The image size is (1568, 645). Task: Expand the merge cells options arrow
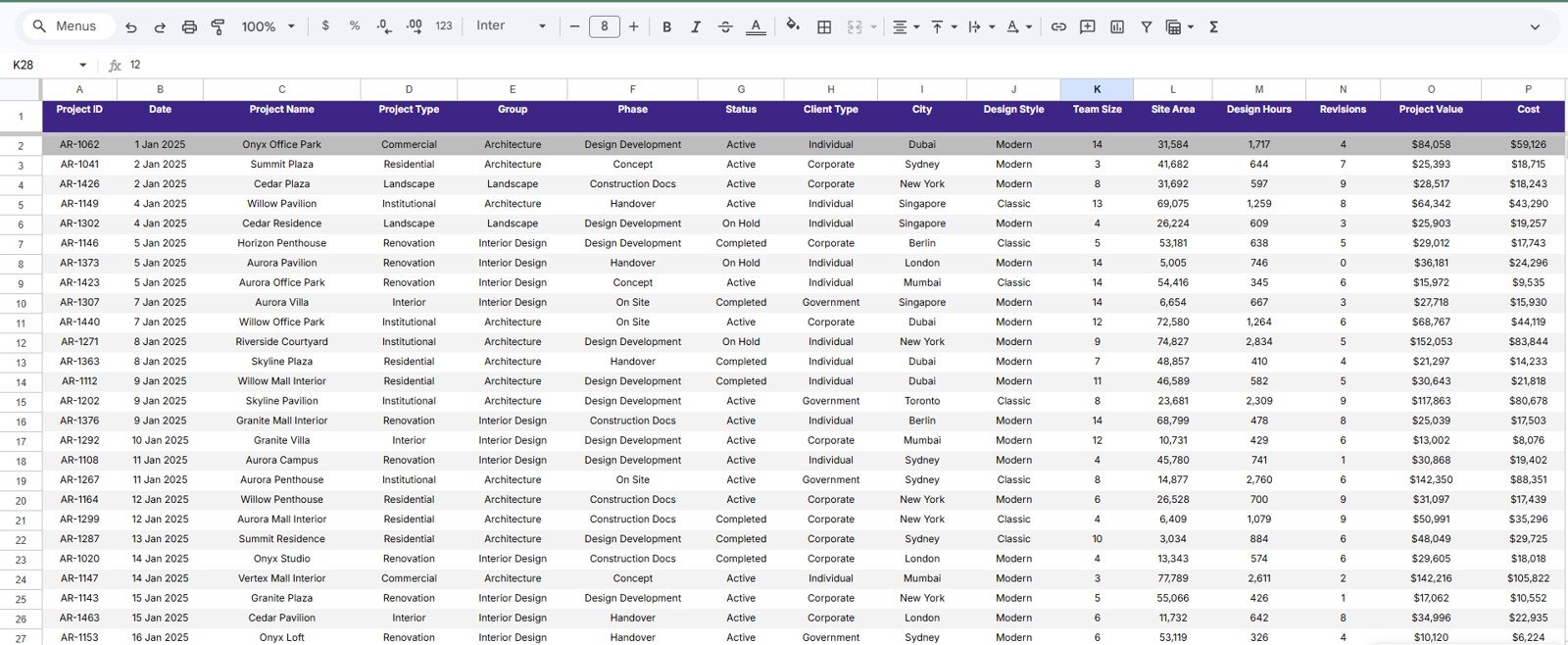pos(873,27)
